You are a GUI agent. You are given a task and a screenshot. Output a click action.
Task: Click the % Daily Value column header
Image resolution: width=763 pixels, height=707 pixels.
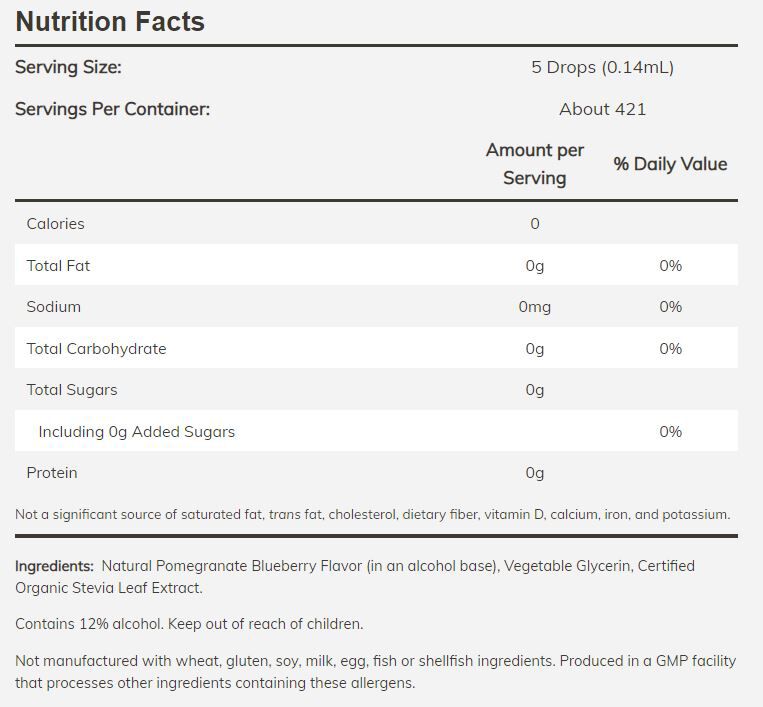(670, 164)
